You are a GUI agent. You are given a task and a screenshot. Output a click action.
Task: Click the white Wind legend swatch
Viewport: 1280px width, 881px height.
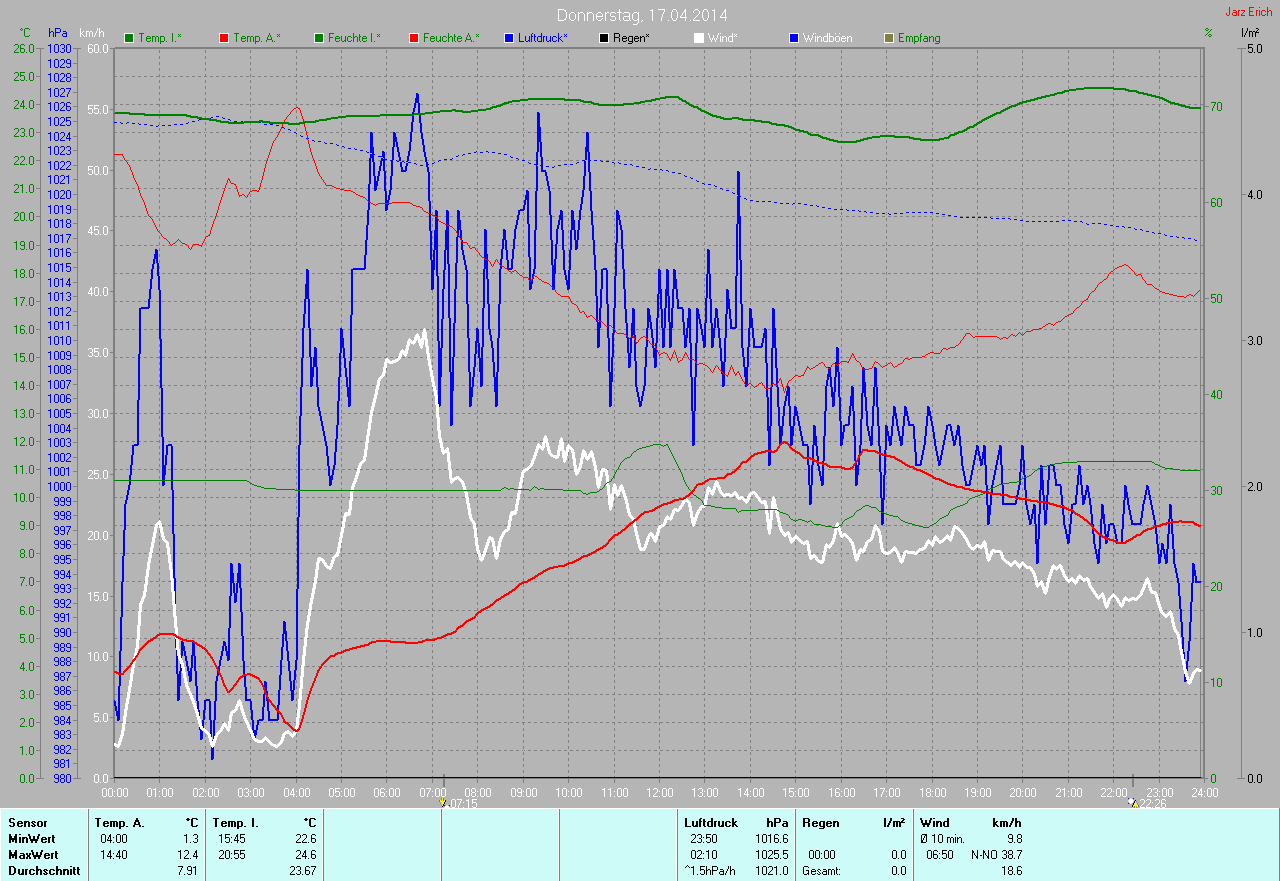pyautogui.click(x=699, y=38)
